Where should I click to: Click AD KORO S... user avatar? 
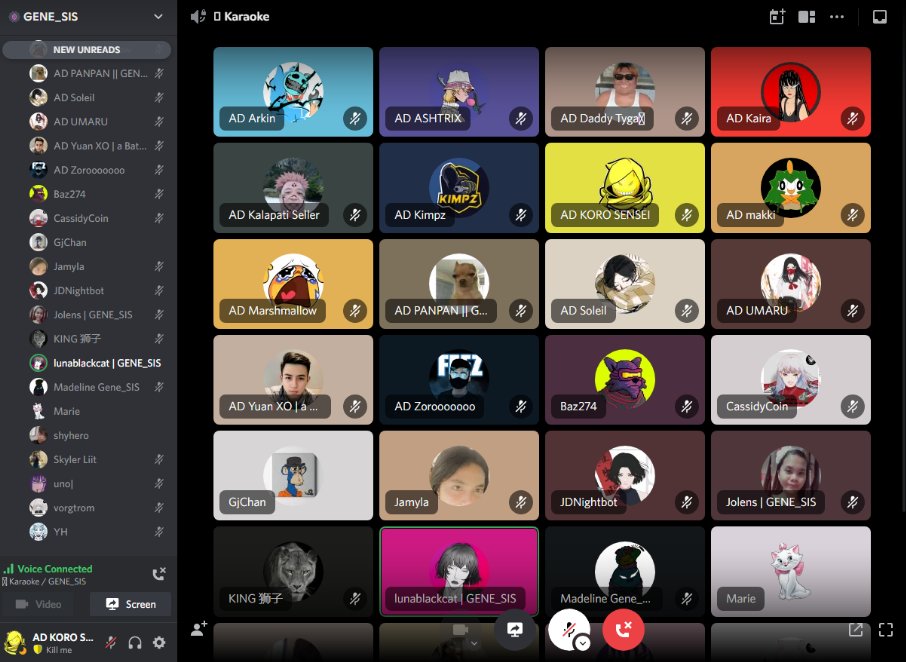click(15, 642)
